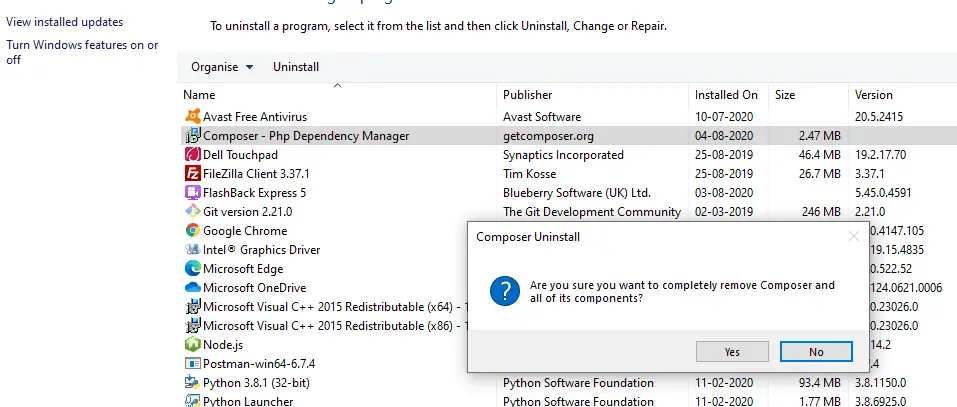Image resolution: width=957 pixels, height=407 pixels.
Task: Click the Avast Free Antivirus icon
Action: click(x=192, y=117)
